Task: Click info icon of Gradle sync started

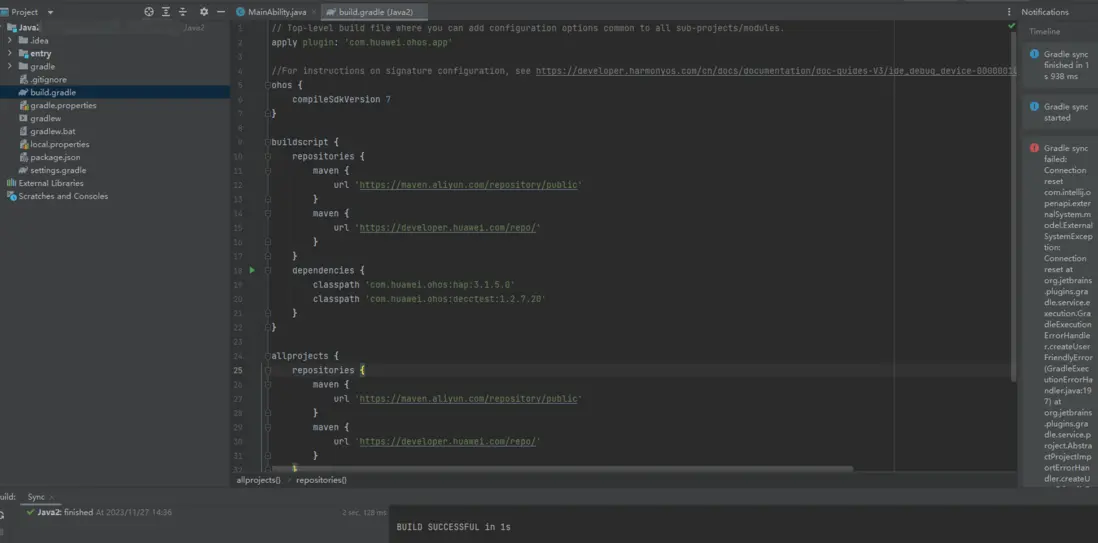Action: (1034, 106)
